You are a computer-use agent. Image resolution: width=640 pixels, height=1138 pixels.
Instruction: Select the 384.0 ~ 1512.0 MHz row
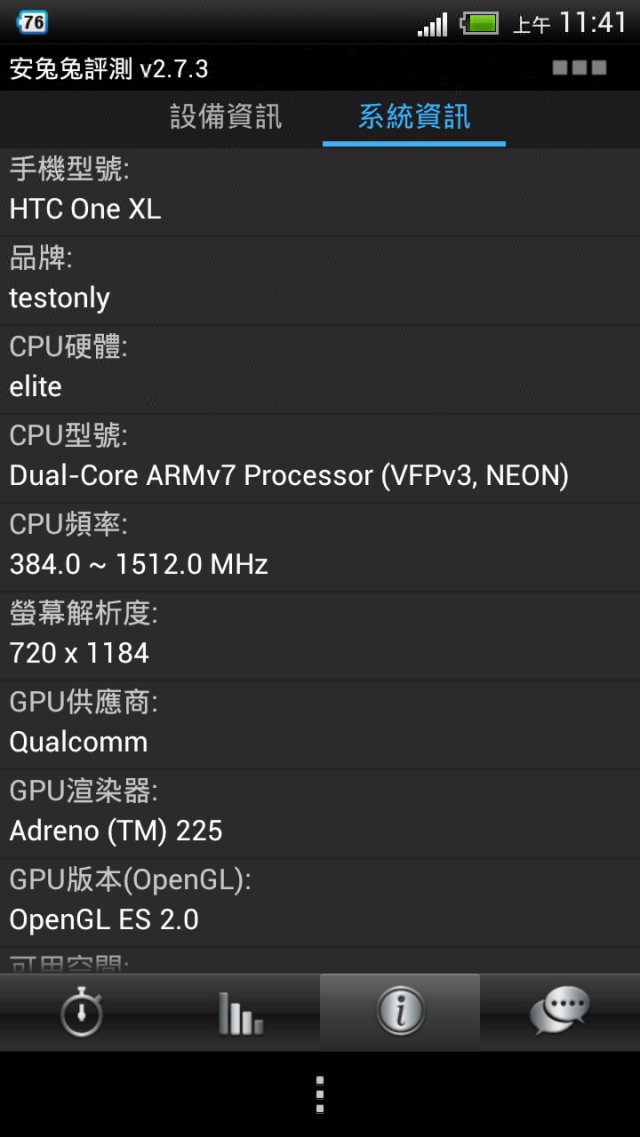(320, 547)
